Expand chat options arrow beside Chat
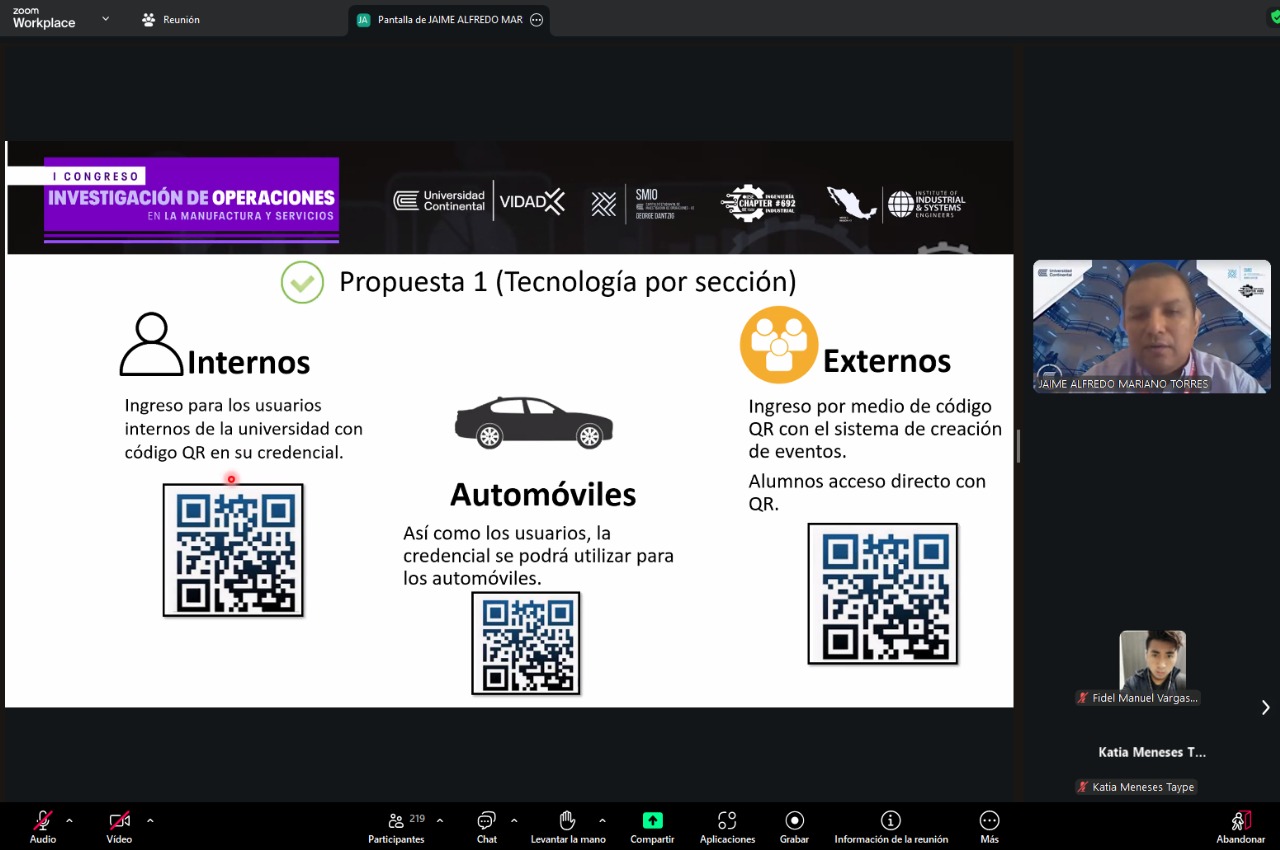1280x850 pixels. click(x=514, y=821)
